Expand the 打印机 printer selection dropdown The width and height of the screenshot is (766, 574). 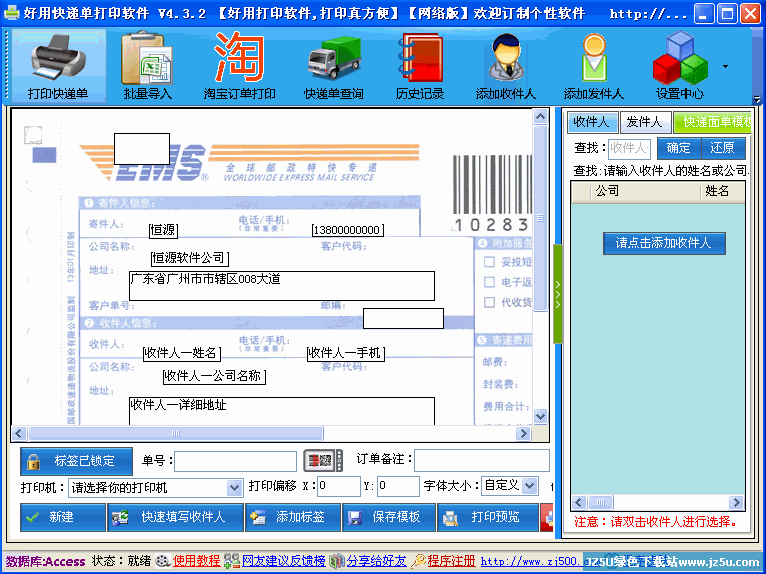pos(235,487)
